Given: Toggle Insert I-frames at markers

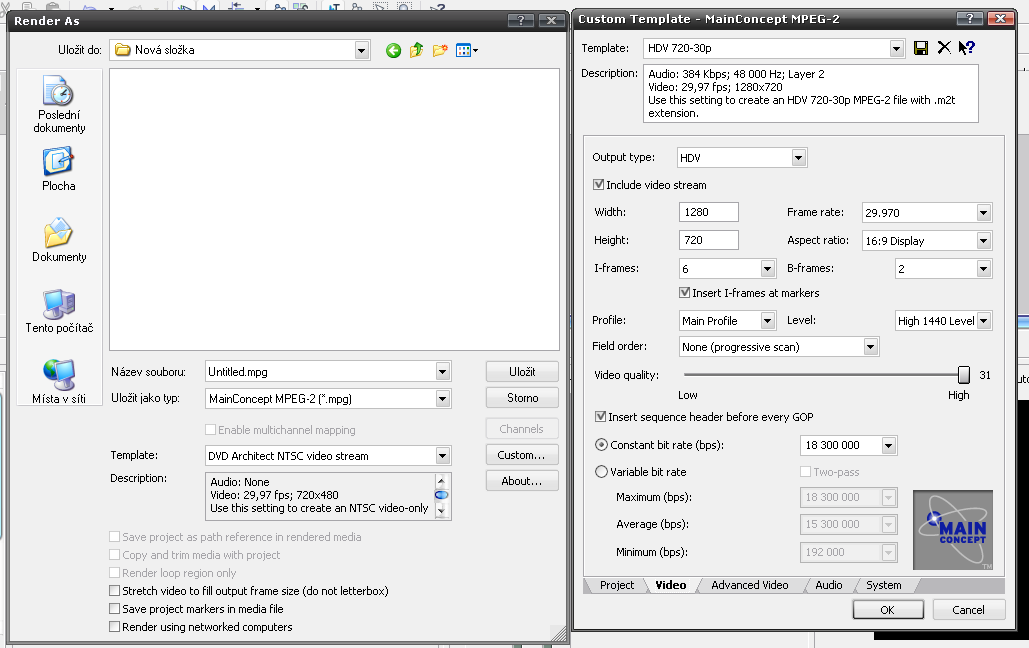Looking at the screenshot, I should click(684, 293).
